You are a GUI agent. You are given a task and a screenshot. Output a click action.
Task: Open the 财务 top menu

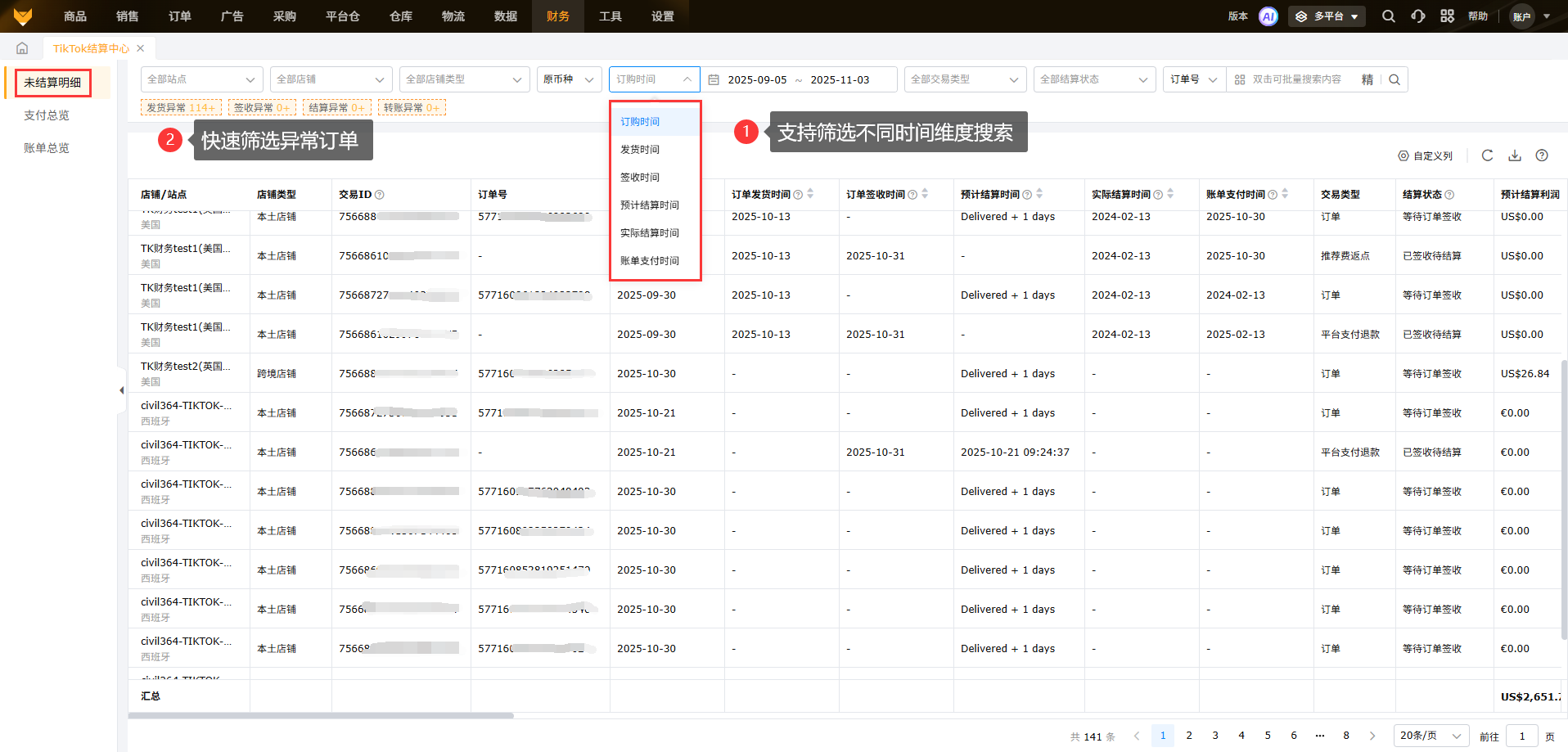point(558,16)
